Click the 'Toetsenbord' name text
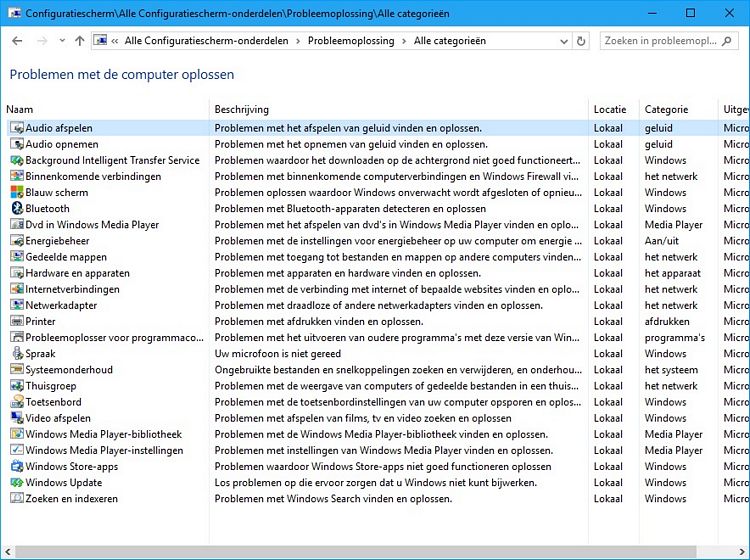The width and height of the screenshot is (750, 560). (53, 402)
